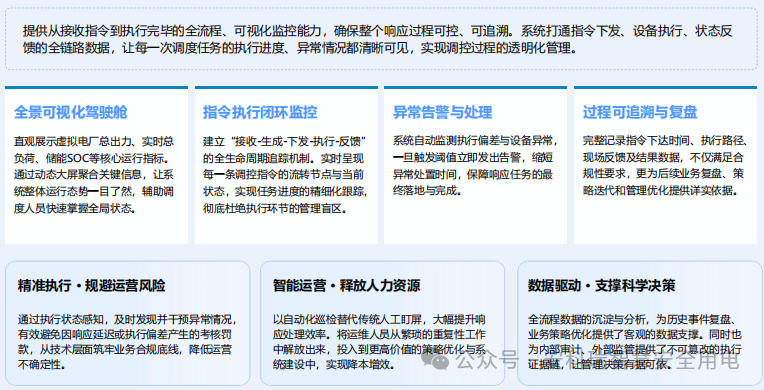Select the paragraph starting 以自动化巡检替代
Screen dimensions: 764x390
click(x=379, y=342)
